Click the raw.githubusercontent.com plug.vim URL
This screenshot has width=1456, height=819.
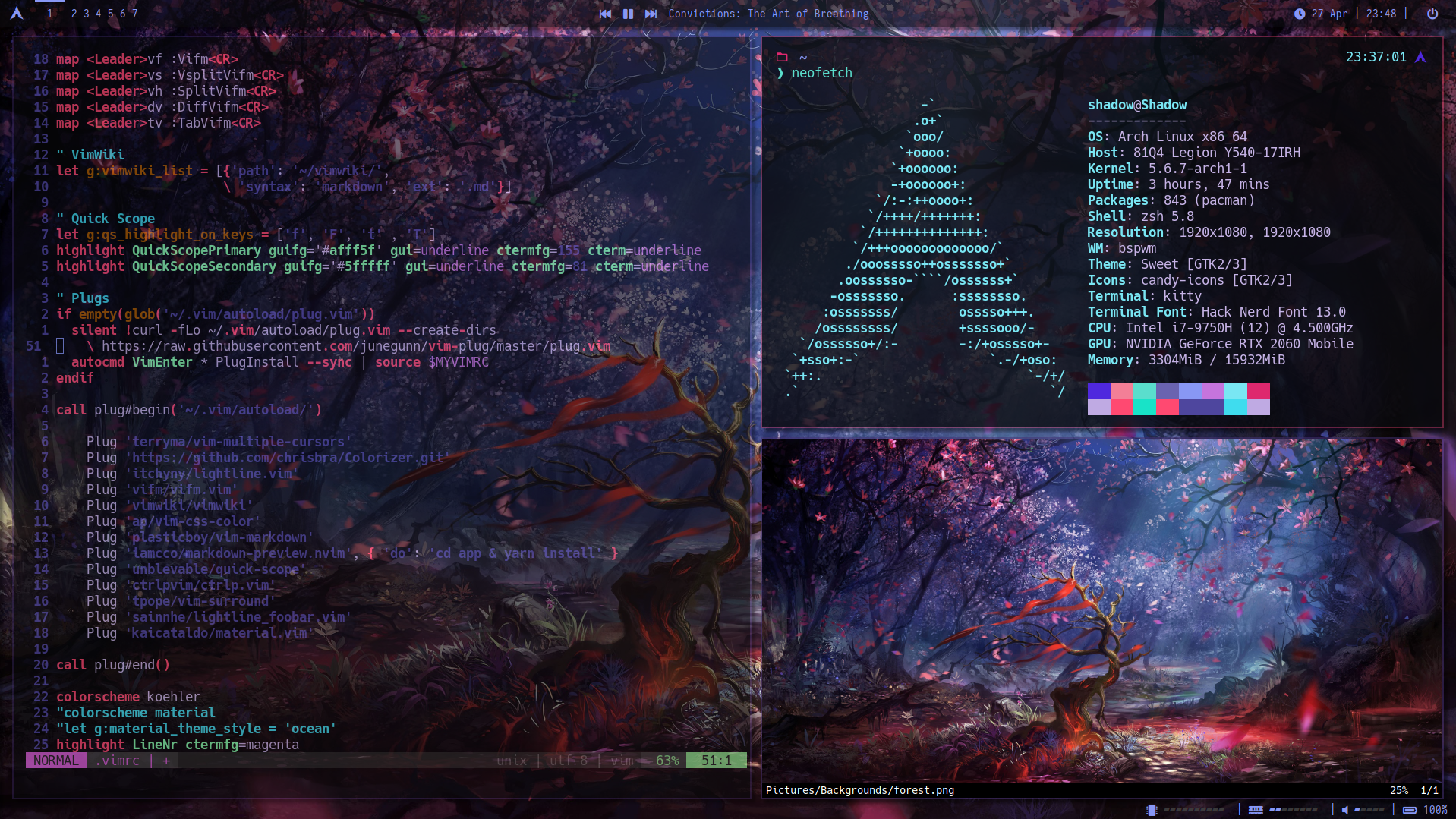coord(356,346)
